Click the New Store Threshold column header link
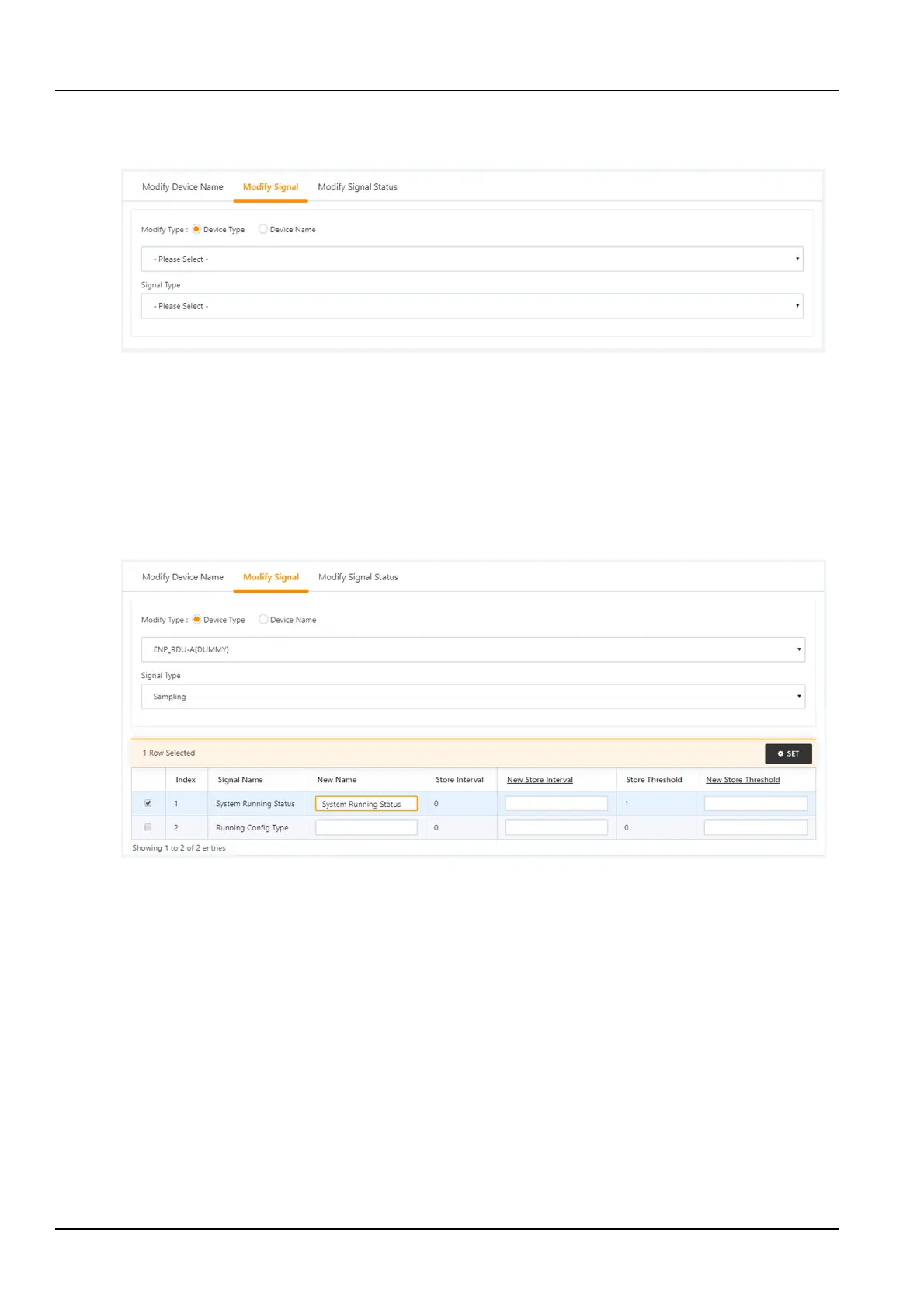 [742, 780]
